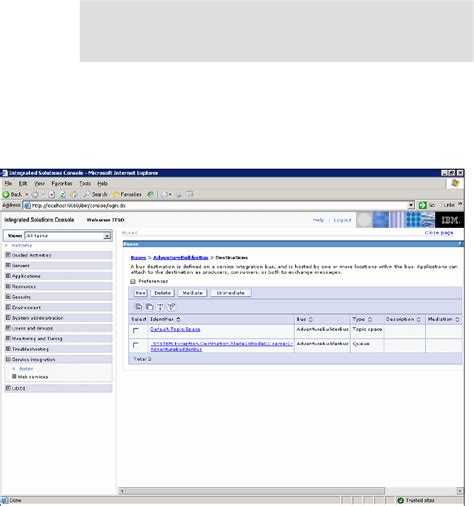The image size is (474, 506).
Task: Go to the browser Home icon
Action: point(73,194)
